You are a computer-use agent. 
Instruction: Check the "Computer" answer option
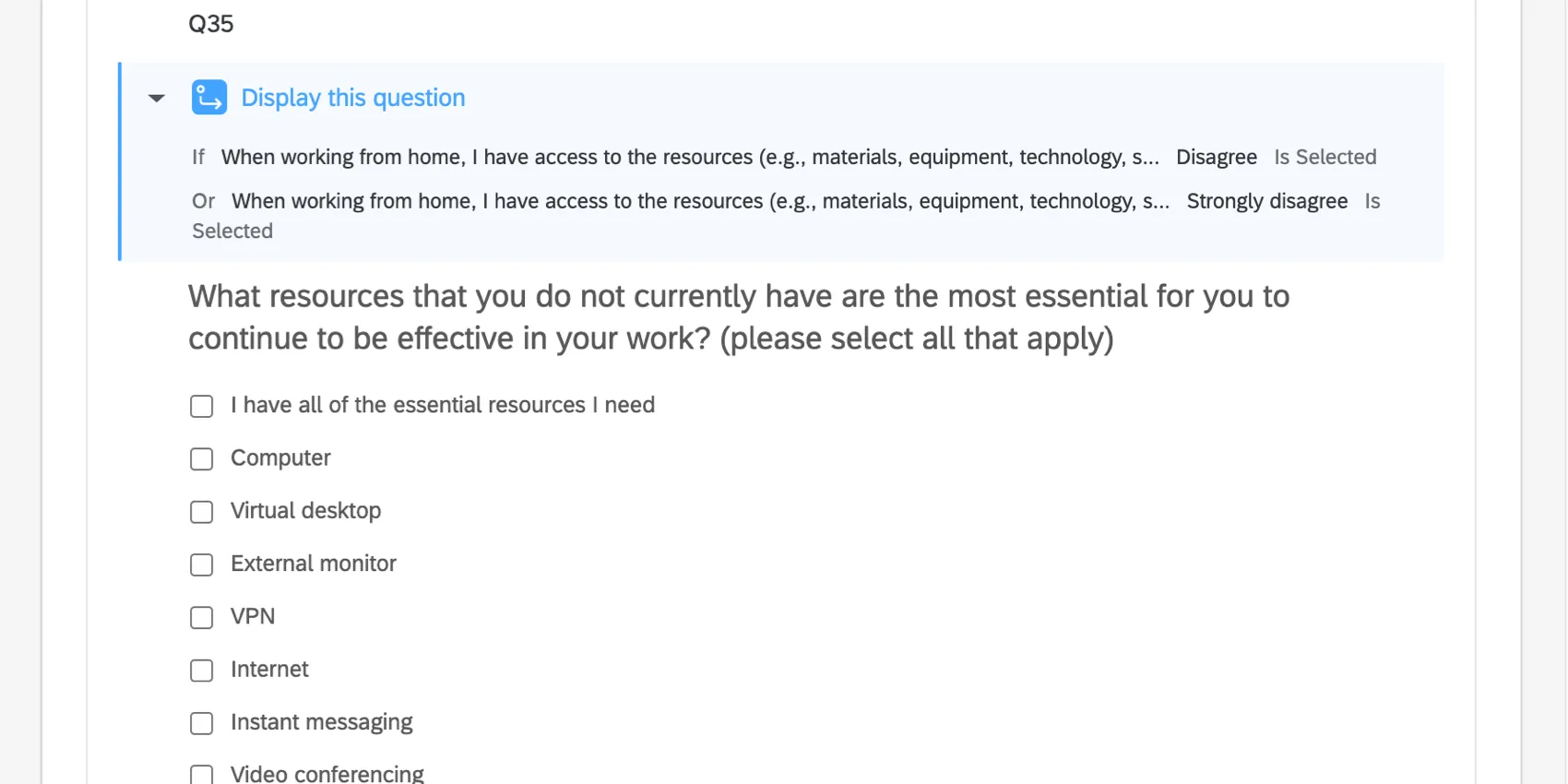pyautogui.click(x=201, y=458)
